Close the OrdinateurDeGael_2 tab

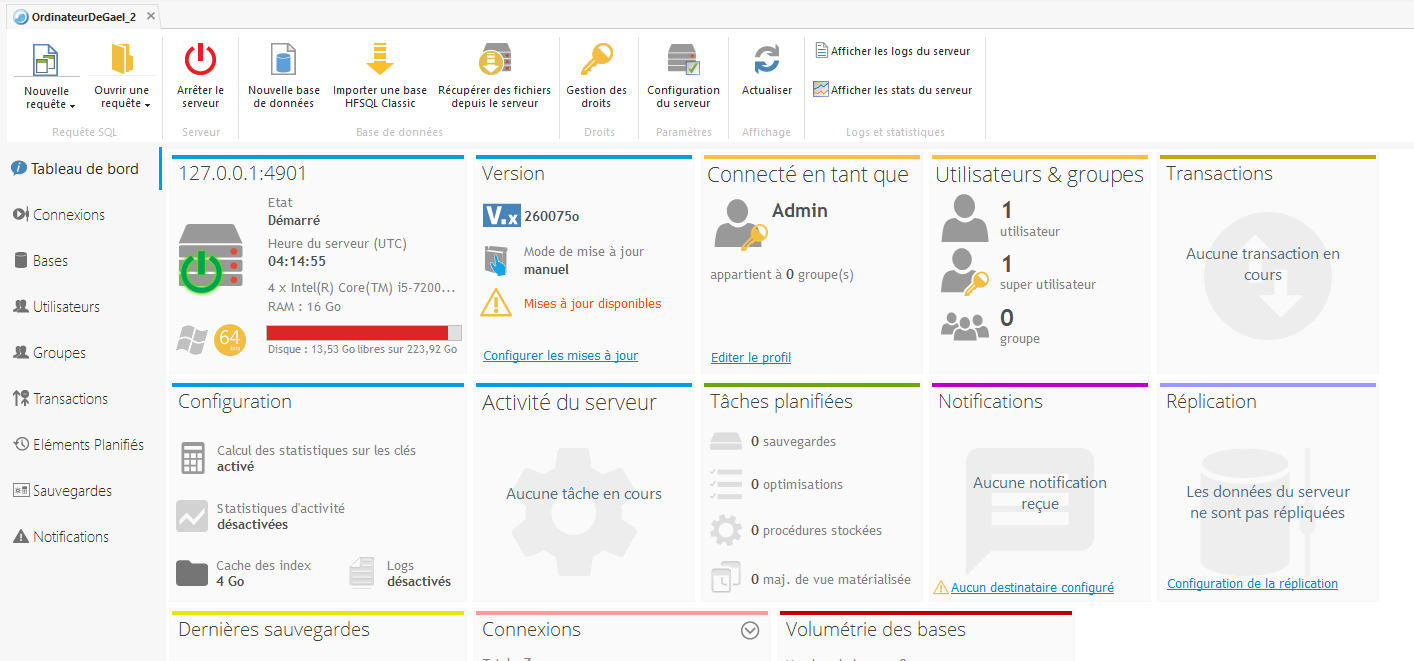pos(150,16)
